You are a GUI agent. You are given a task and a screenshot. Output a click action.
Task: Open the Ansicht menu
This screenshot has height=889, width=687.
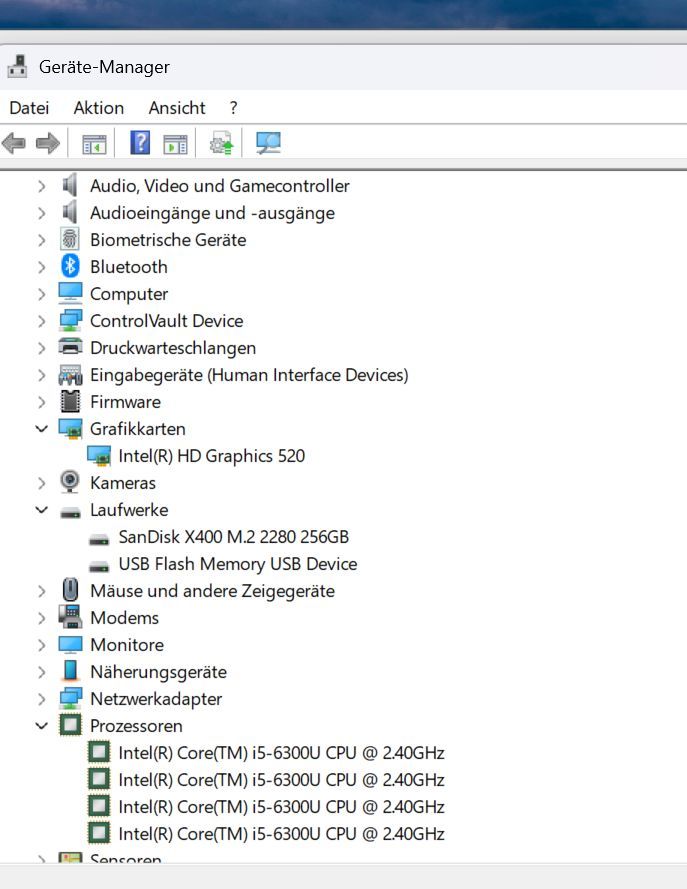coord(177,108)
